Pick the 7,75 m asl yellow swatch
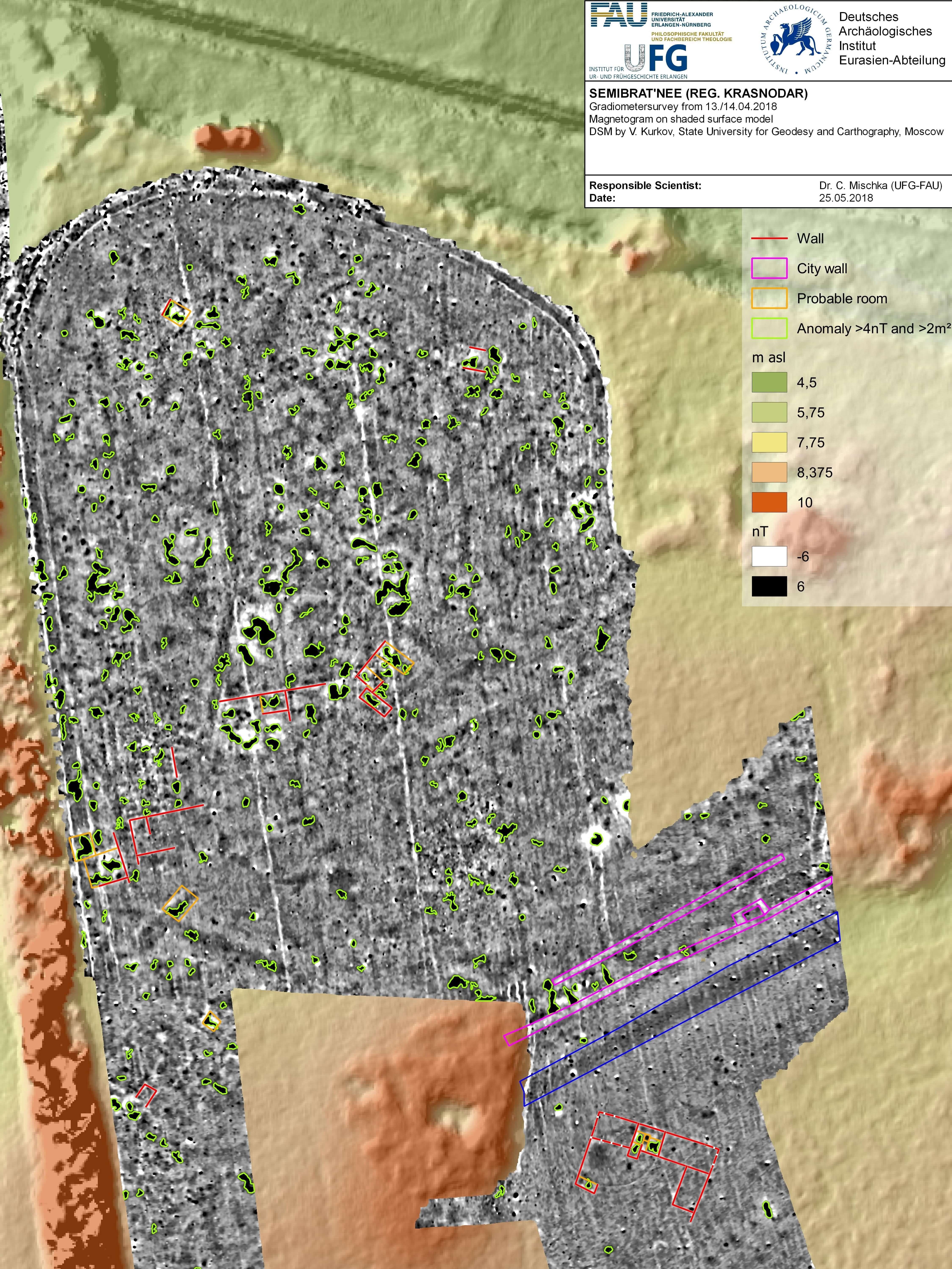Viewport: 952px width, 1269px height. coord(769,442)
